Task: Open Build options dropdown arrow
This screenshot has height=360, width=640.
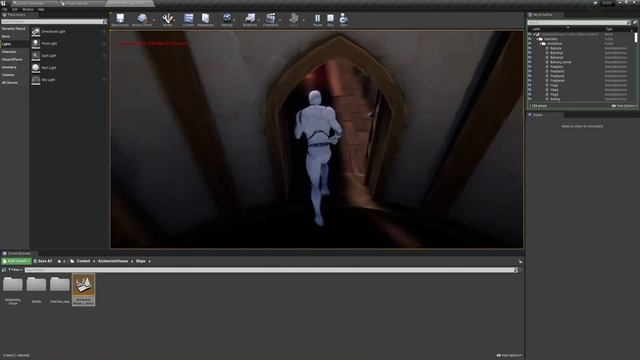Action: (x=303, y=20)
